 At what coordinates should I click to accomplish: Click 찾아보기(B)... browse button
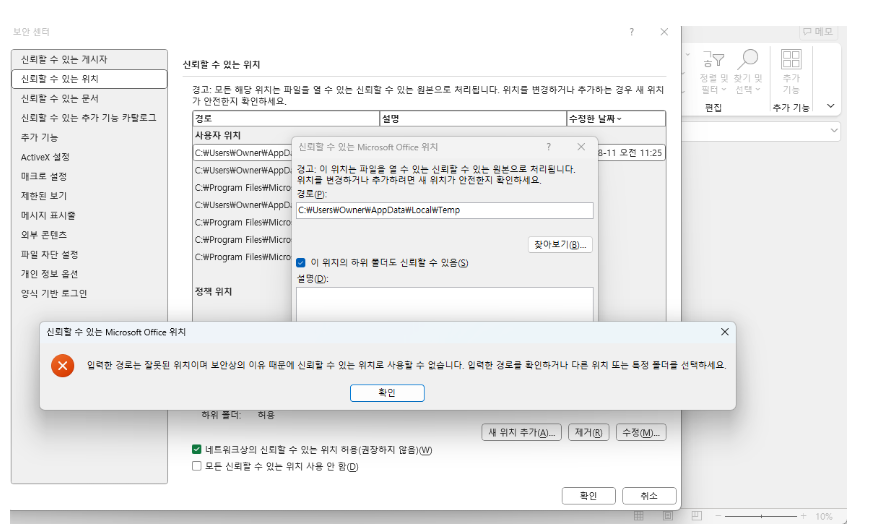(x=560, y=244)
